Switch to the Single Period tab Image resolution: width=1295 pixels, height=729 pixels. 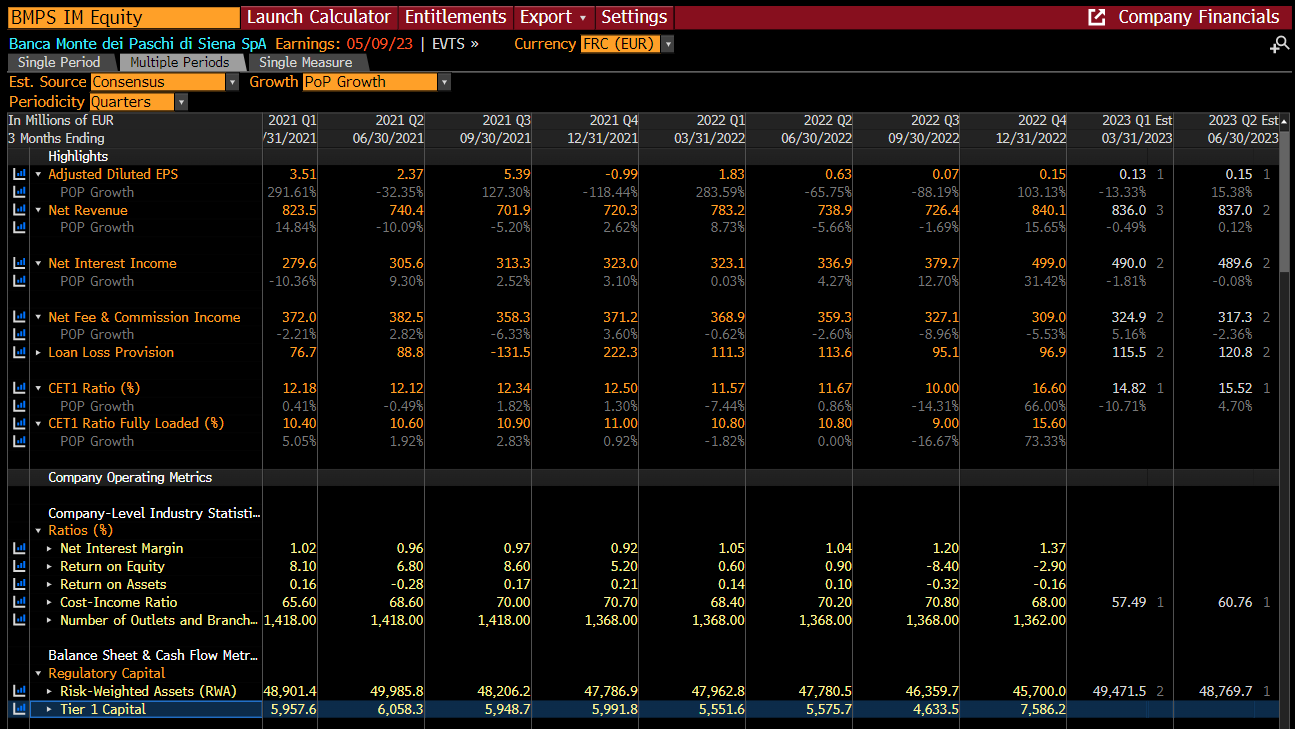(x=59, y=62)
